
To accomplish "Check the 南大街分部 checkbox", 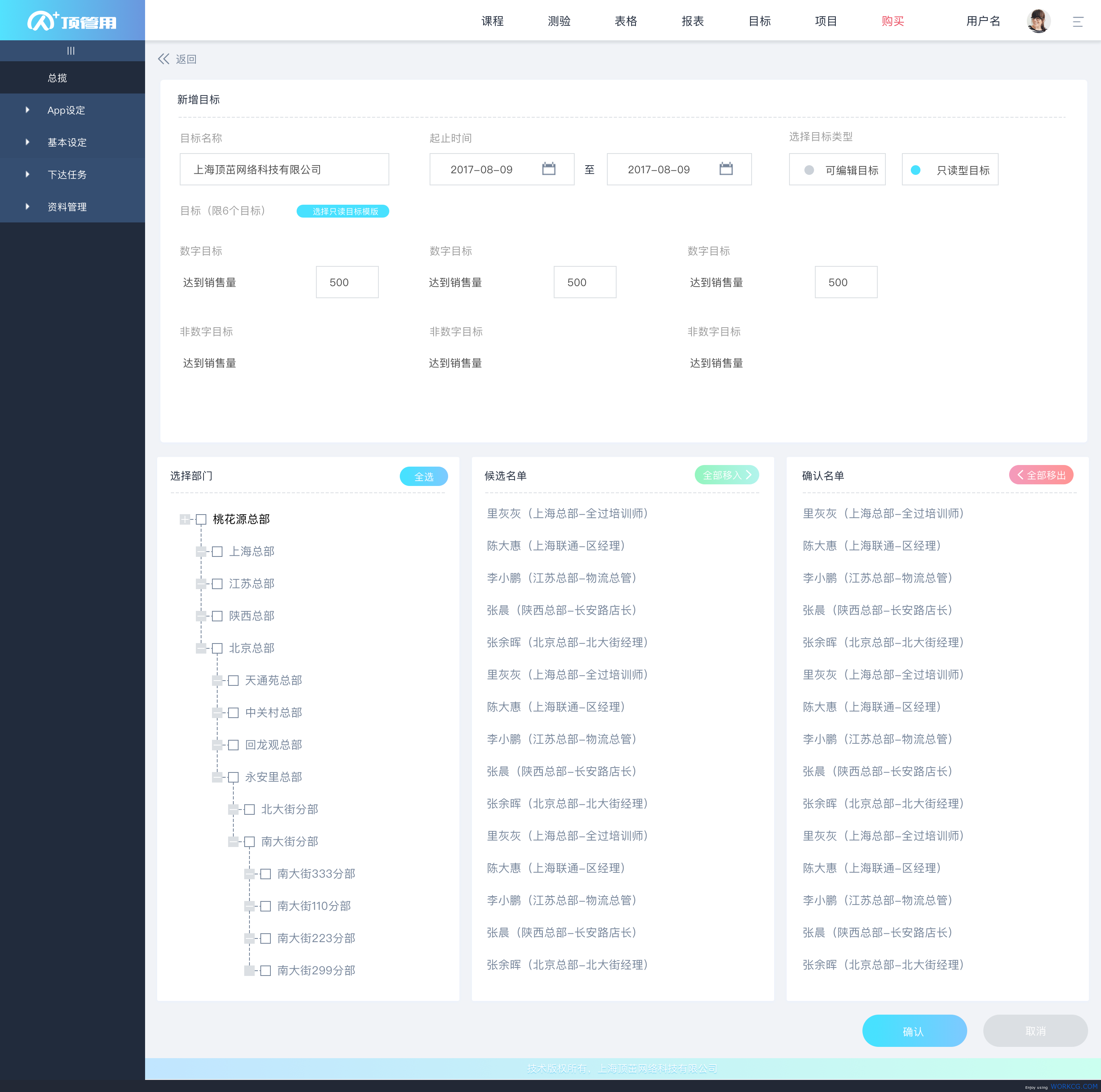I will (x=249, y=842).
